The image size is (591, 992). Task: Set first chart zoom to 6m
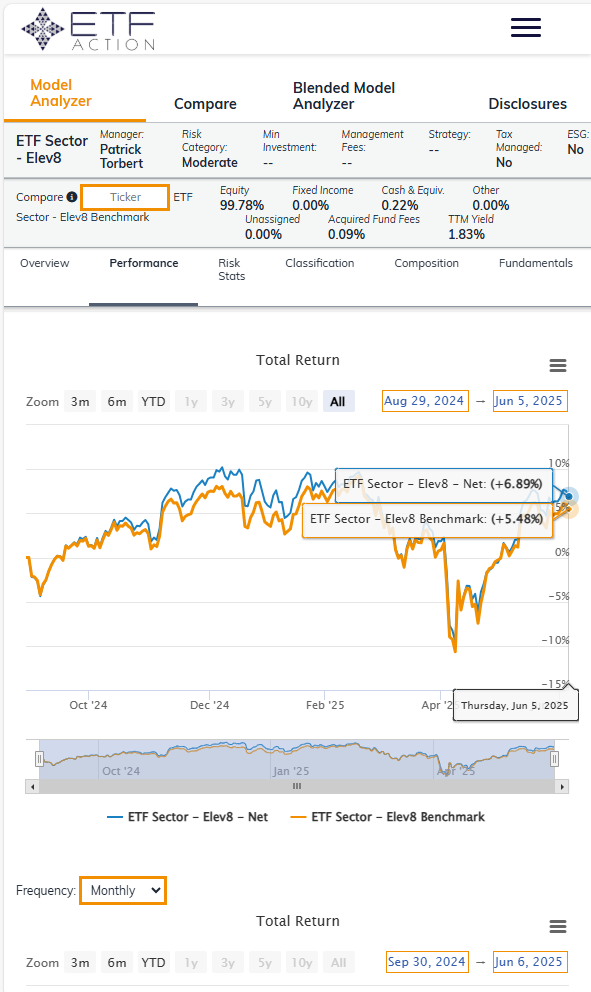116,401
